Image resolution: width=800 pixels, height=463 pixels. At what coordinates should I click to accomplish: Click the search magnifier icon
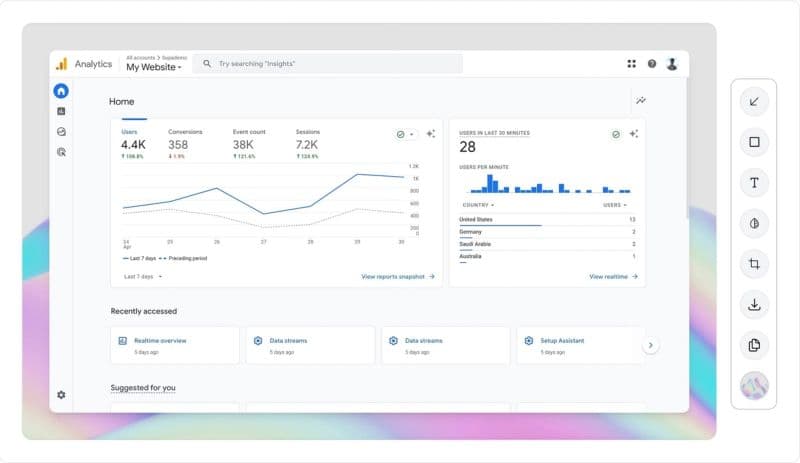tap(207, 64)
